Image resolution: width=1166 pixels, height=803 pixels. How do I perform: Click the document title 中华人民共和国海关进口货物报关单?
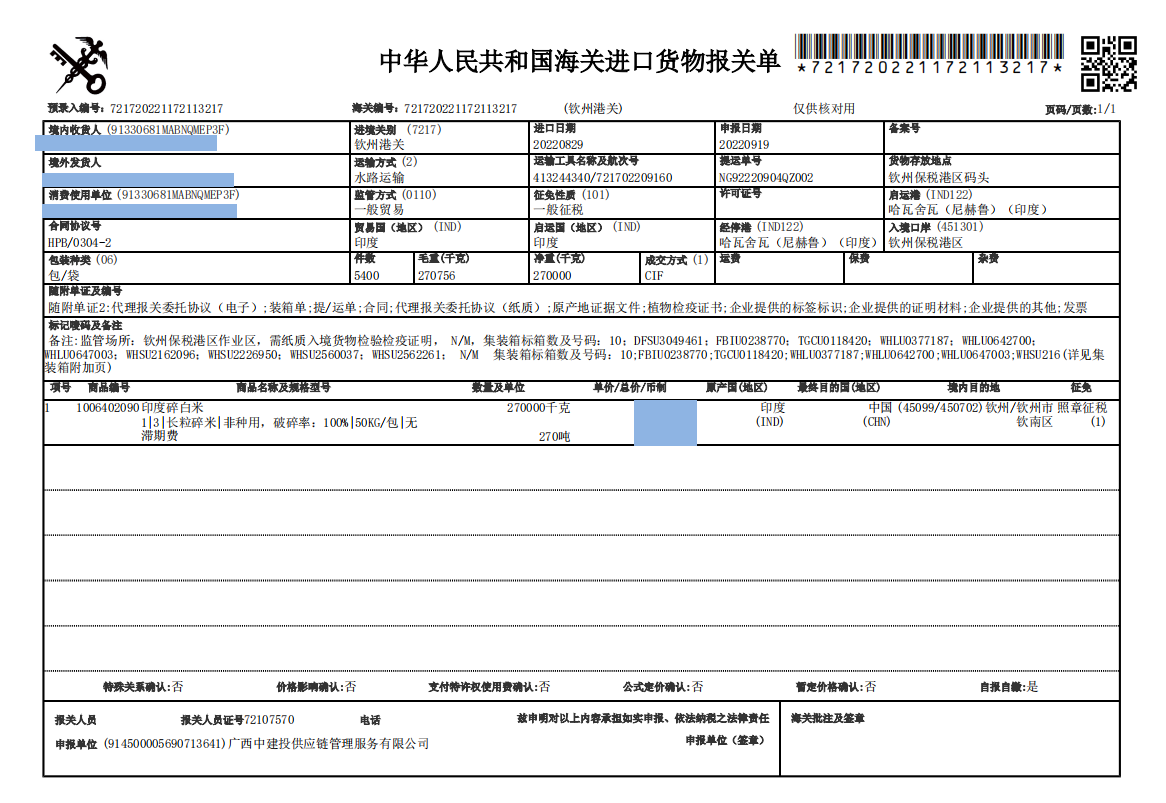coord(580,61)
